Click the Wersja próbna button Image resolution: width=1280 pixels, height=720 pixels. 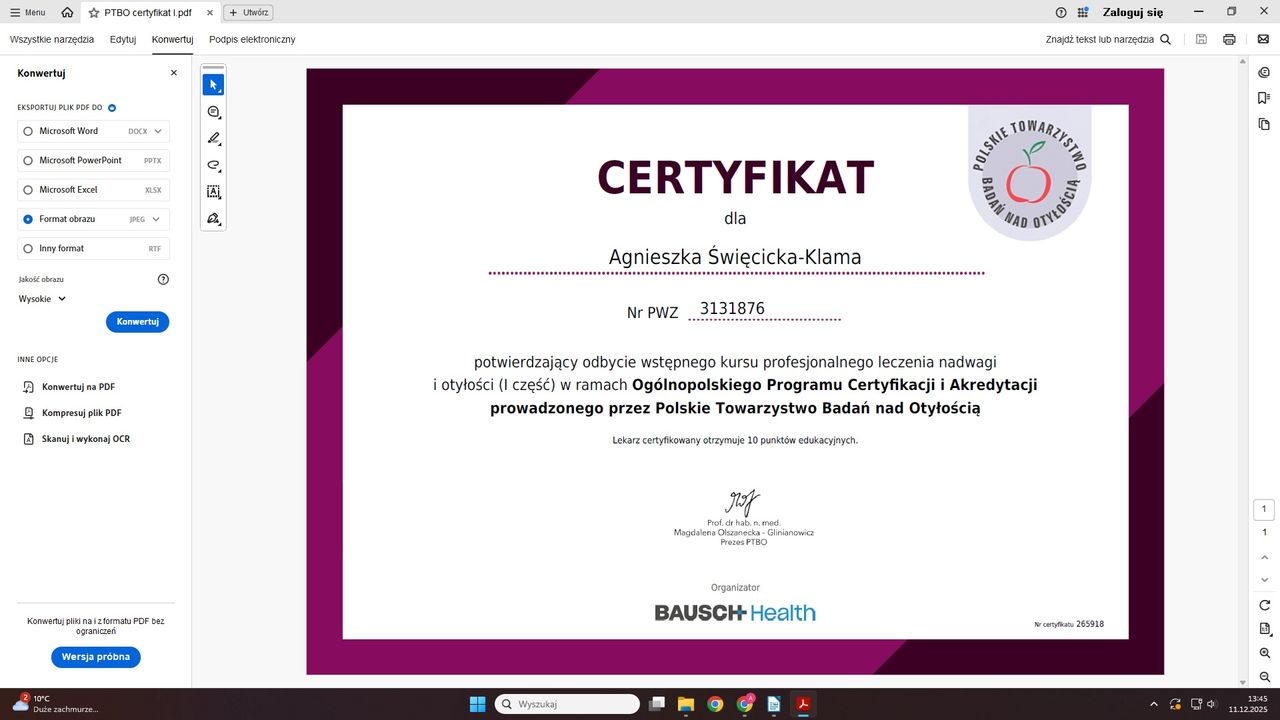click(x=96, y=657)
